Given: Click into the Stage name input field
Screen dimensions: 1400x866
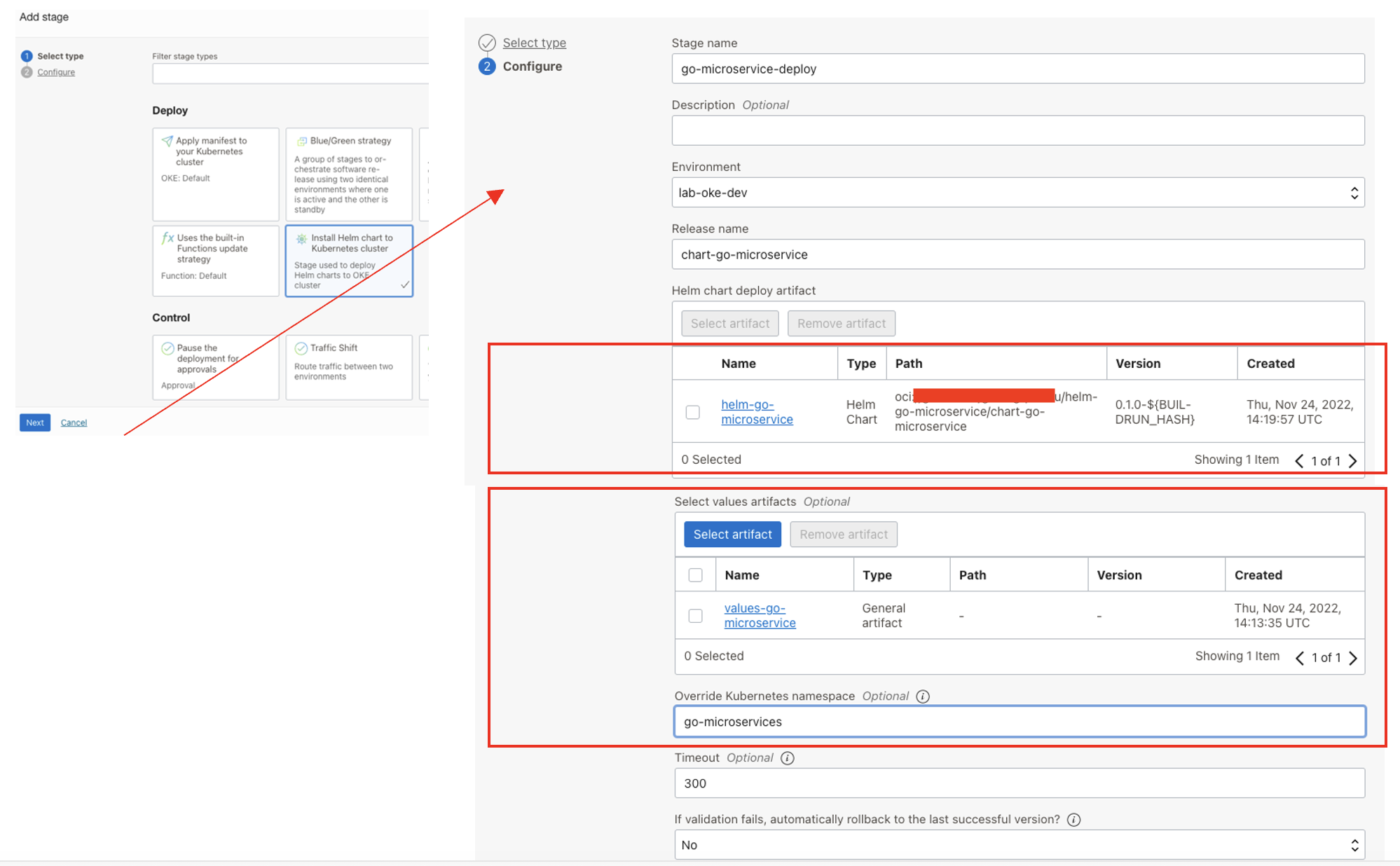Looking at the screenshot, I should coord(1017,69).
